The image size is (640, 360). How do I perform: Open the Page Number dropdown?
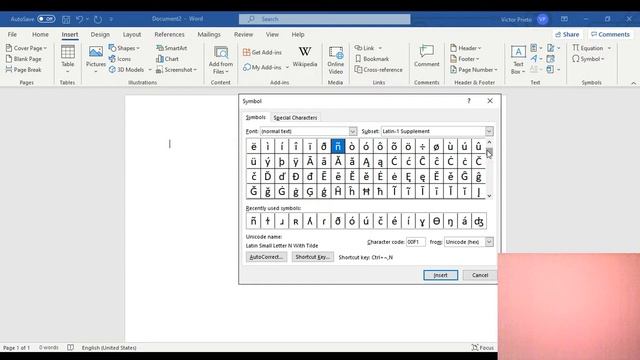[473, 70]
